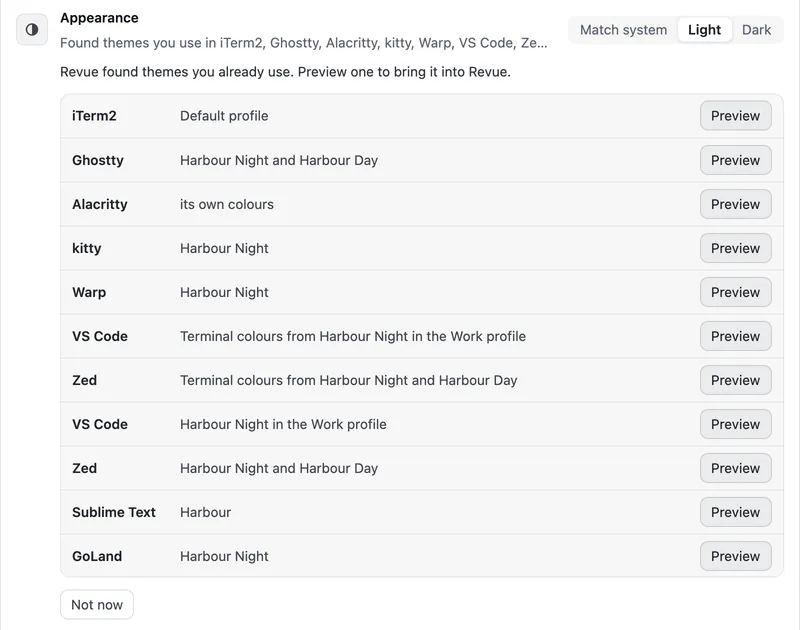Viewport: 800px width, 630px height.
Task: Preview Zed terminal colours row
Action: click(x=735, y=380)
